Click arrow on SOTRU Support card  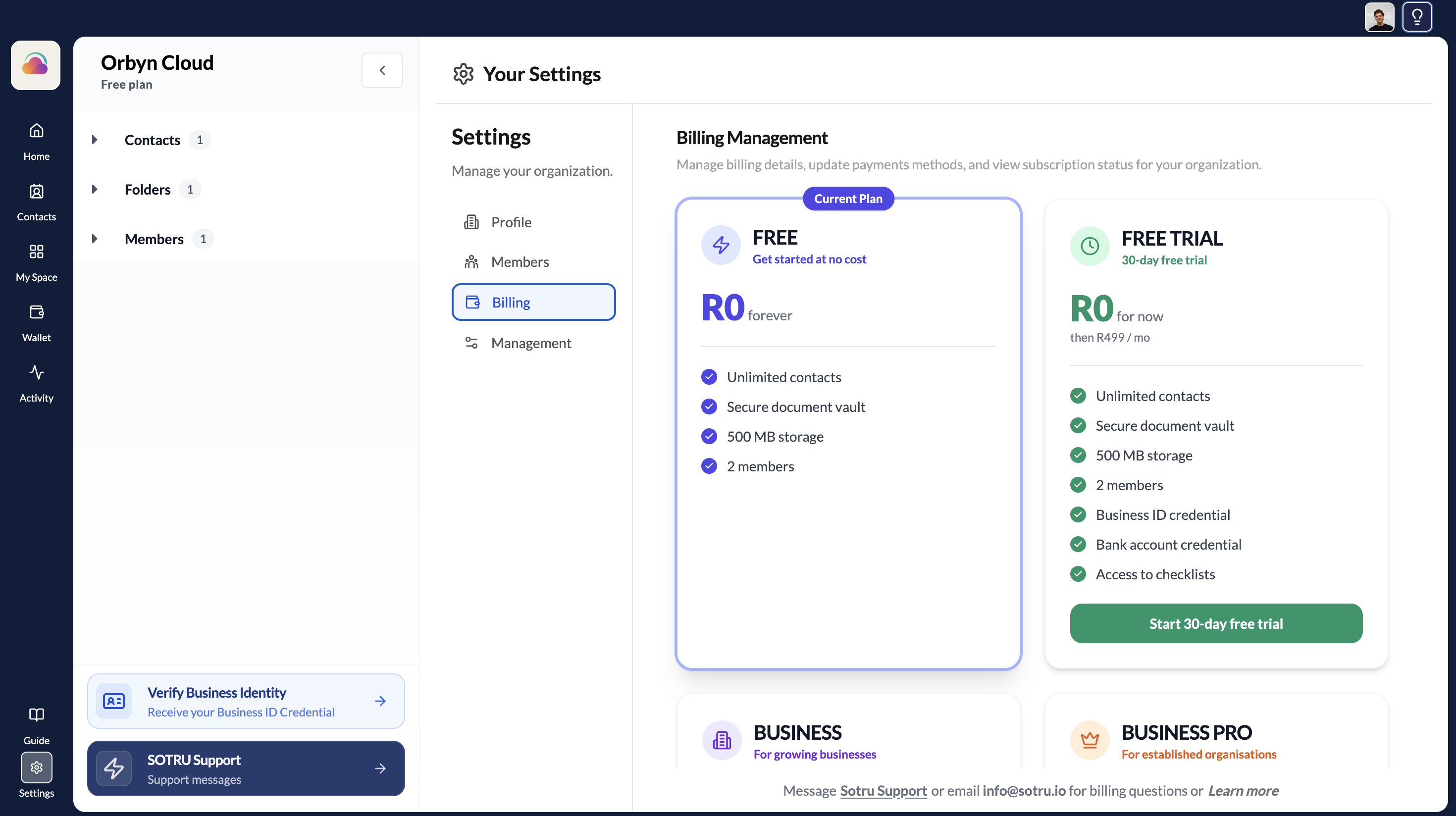coord(380,768)
